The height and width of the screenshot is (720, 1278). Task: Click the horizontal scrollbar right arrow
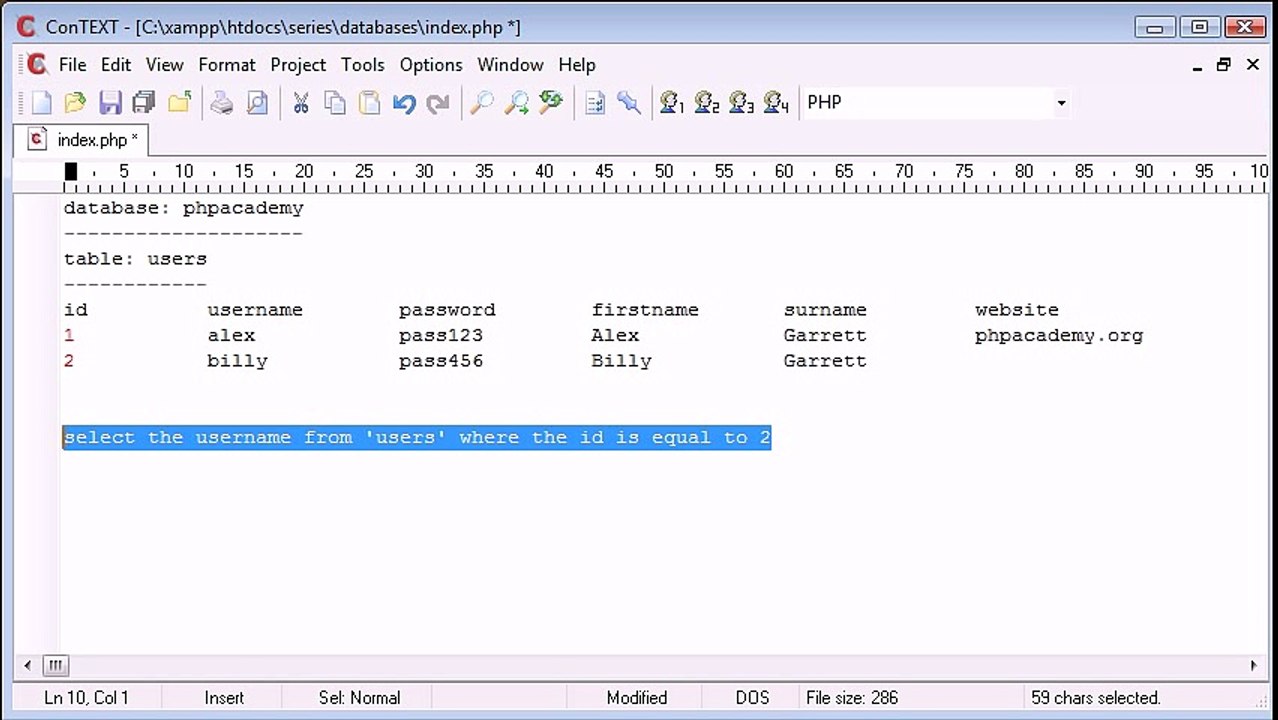click(x=1253, y=665)
